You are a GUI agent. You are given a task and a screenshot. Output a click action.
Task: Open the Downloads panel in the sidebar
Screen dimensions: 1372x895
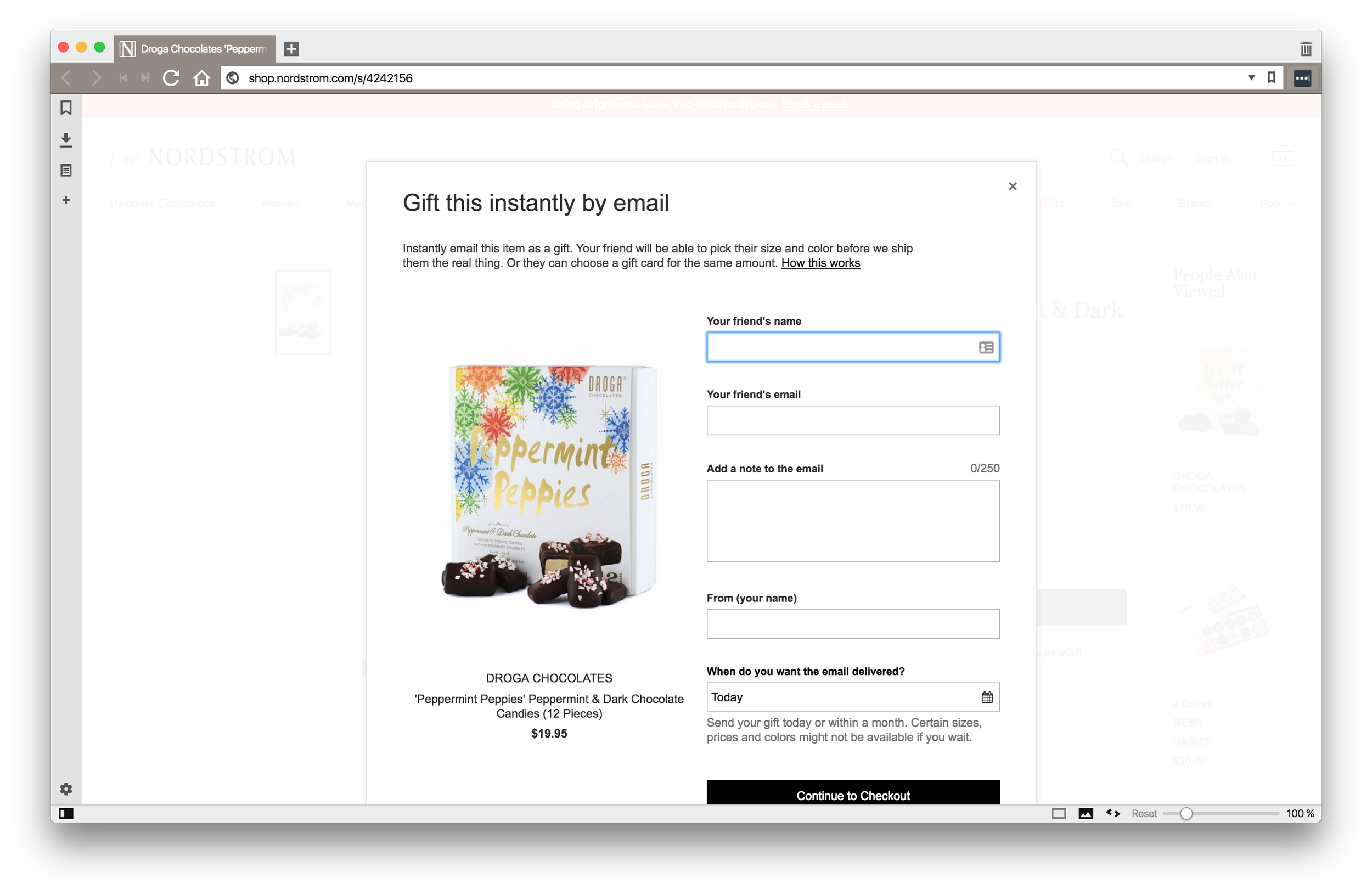pyautogui.click(x=66, y=138)
